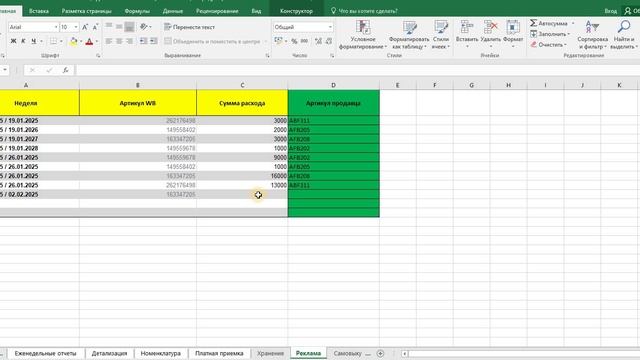Align text left
This screenshot has width=640, height=360.
pos(109,41)
